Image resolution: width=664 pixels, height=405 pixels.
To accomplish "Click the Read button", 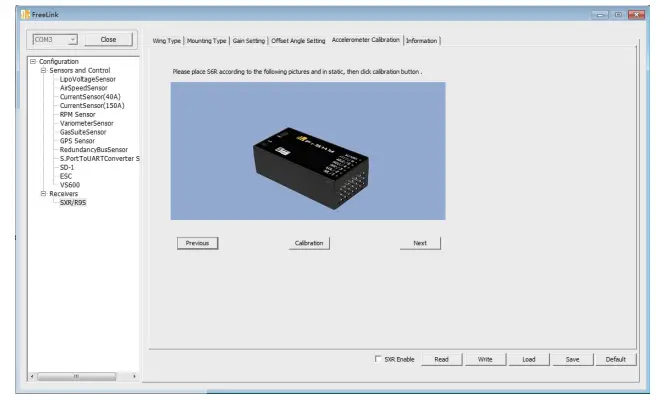I will tap(441, 359).
